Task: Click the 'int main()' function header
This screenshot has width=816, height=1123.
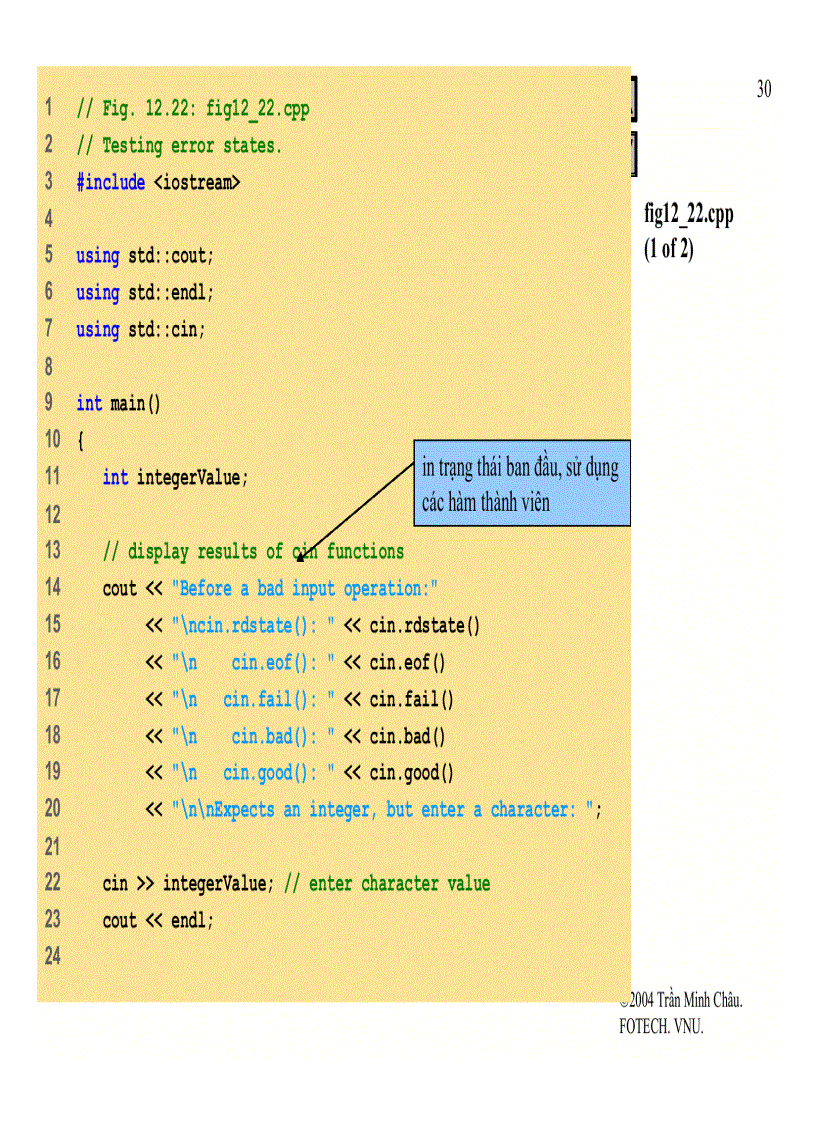Action: point(119,403)
